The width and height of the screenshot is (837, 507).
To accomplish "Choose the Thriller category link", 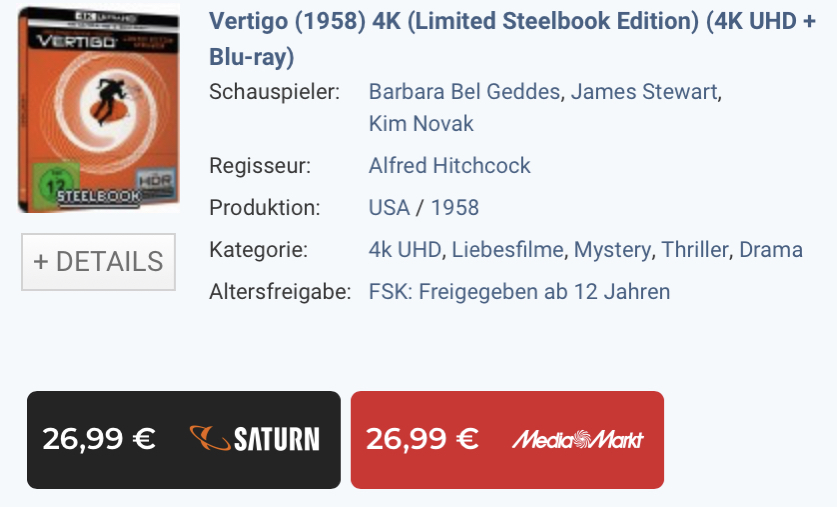I will (694, 250).
